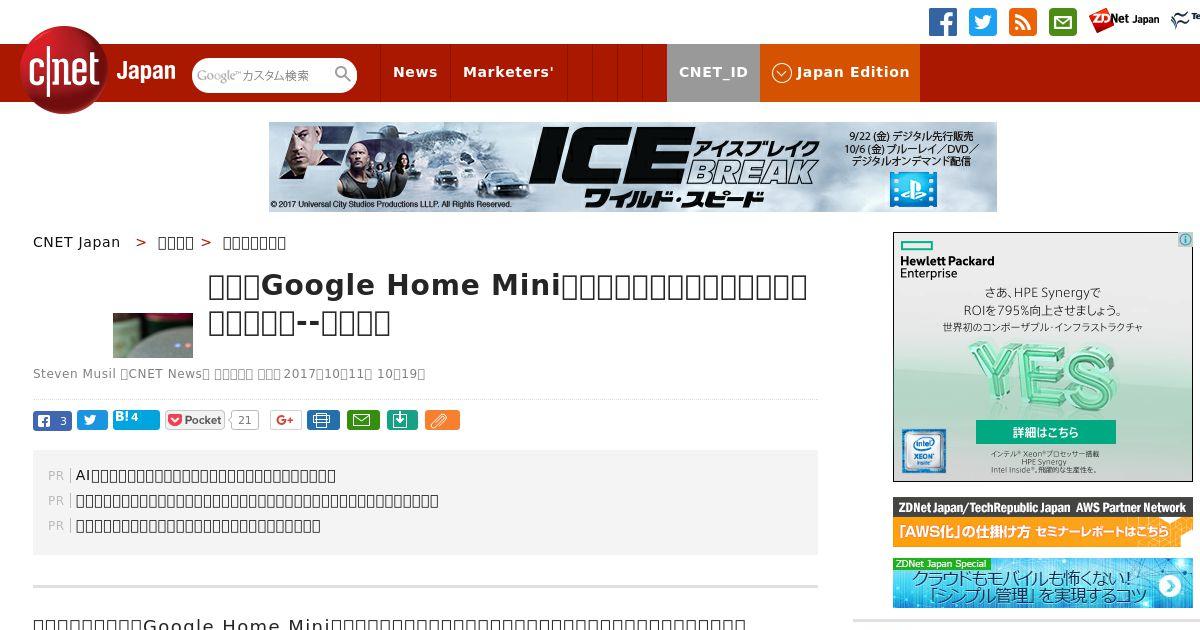1200x630 pixels.
Task: Open the AWS化の仕掛け方 seminar banner
Action: coord(1043,522)
